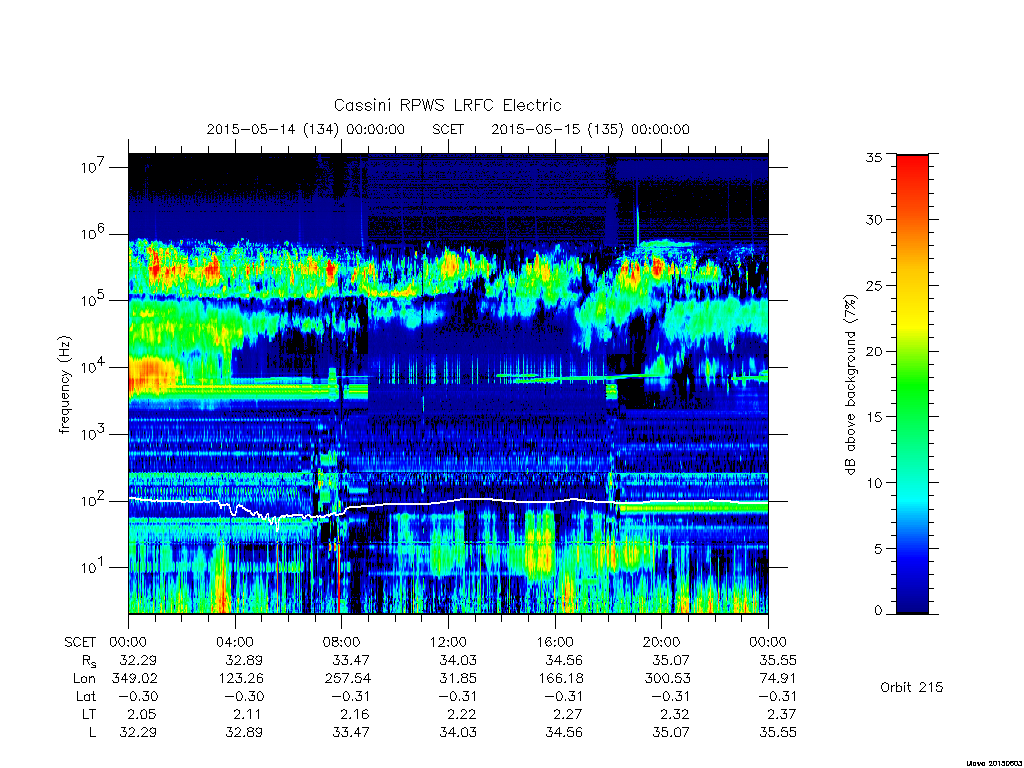
Task: Click the longitude value 300.53
Action: (667, 679)
